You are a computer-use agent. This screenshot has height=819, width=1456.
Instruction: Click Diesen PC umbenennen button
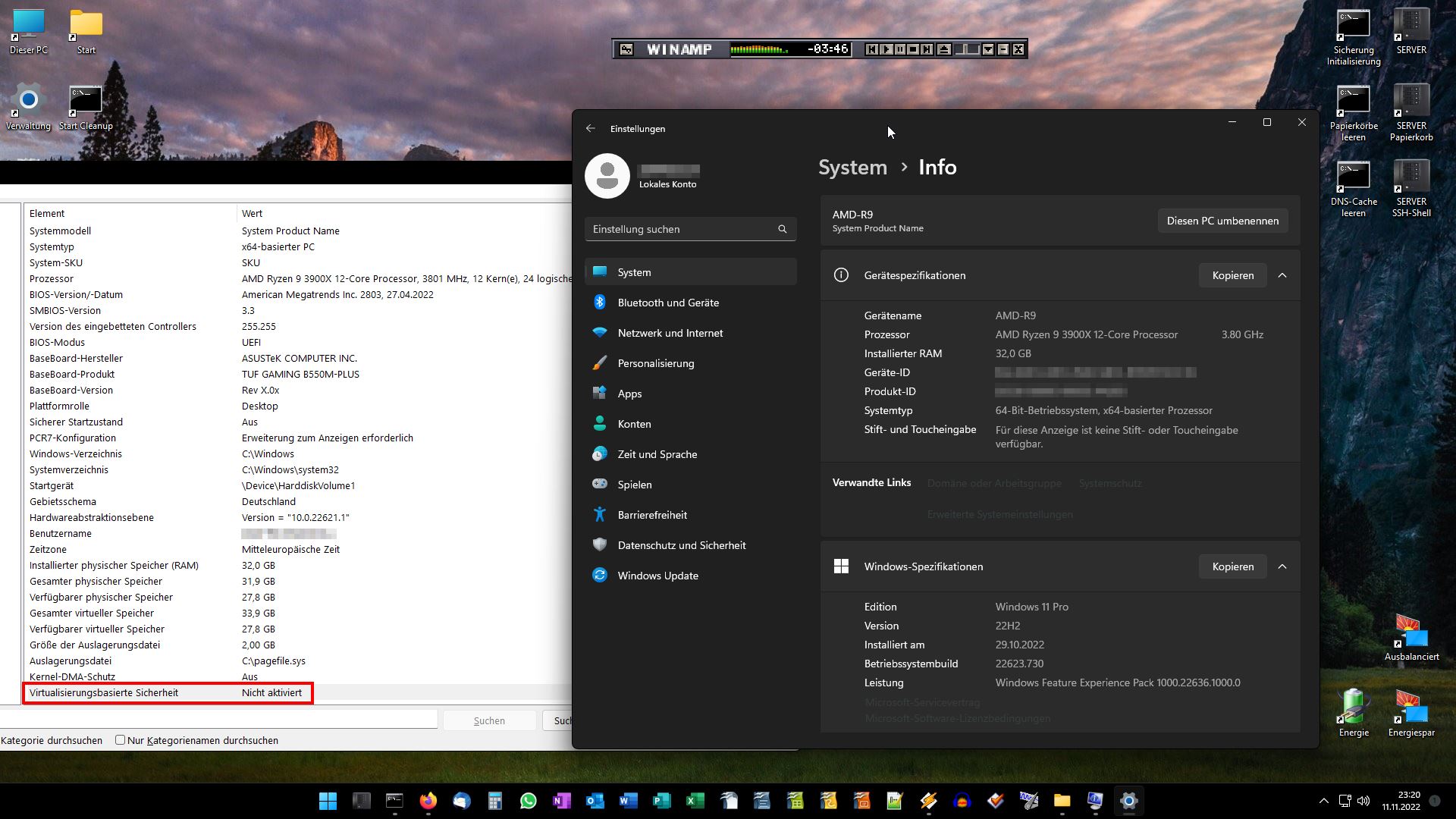[x=1222, y=221]
